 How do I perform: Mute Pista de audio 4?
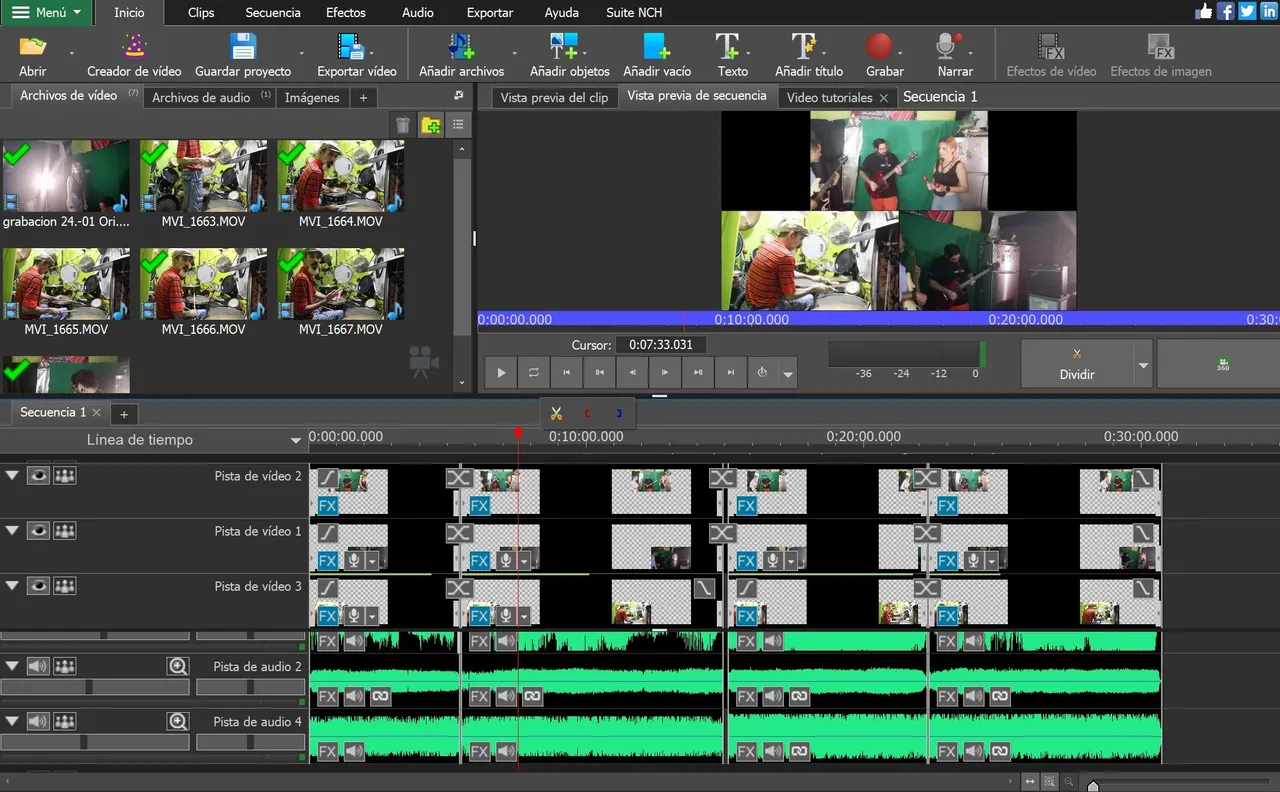(x=38, y=721)
